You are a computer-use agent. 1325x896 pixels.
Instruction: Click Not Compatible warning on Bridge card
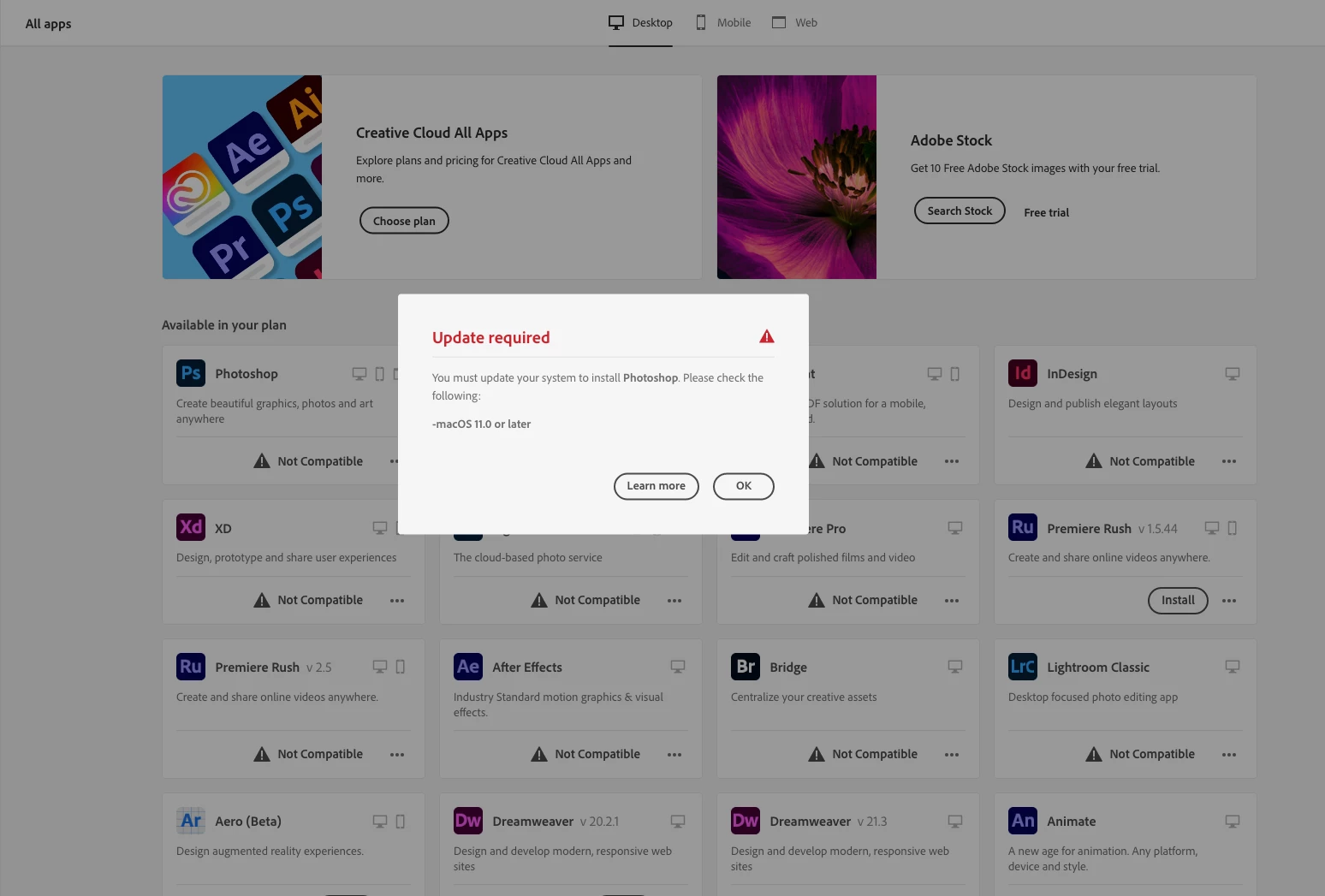click(863, 754)
